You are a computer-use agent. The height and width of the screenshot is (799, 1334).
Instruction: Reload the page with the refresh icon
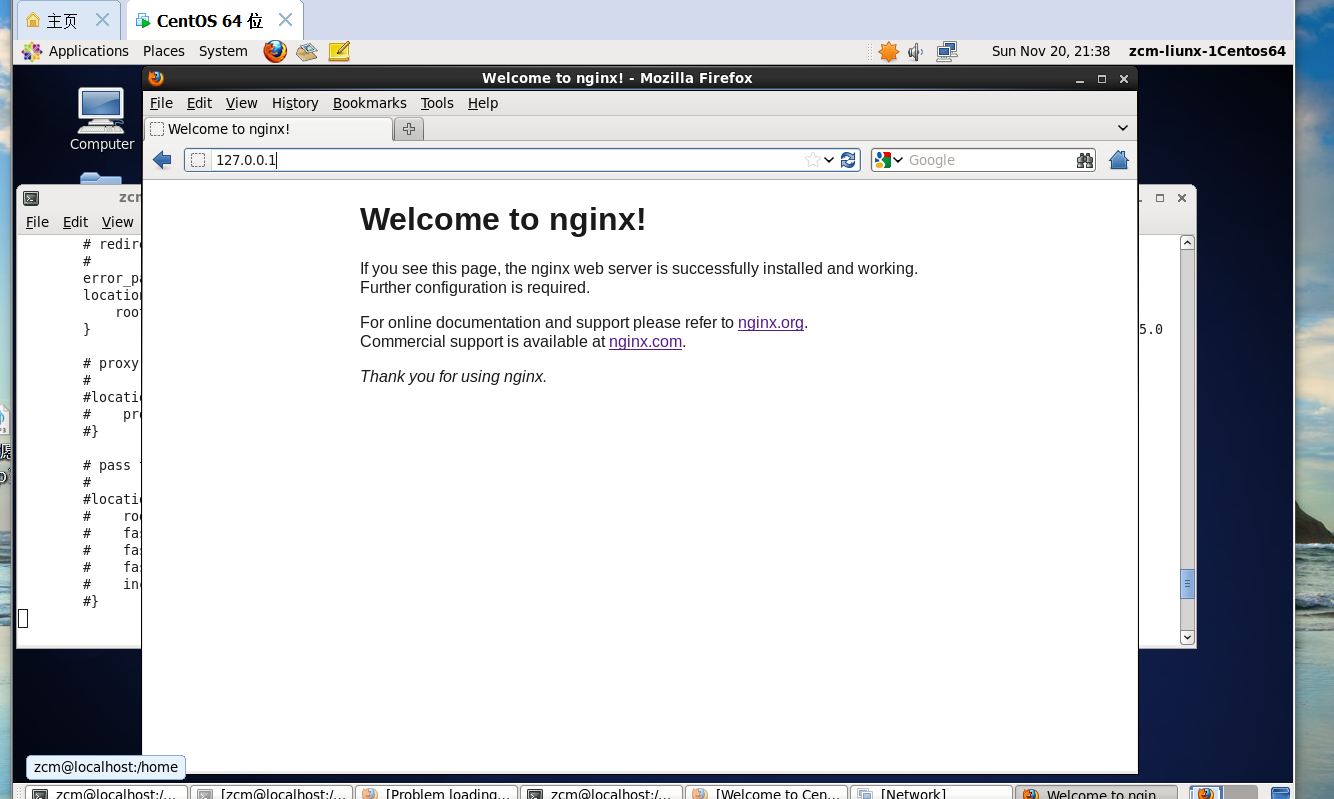(849, 160)
